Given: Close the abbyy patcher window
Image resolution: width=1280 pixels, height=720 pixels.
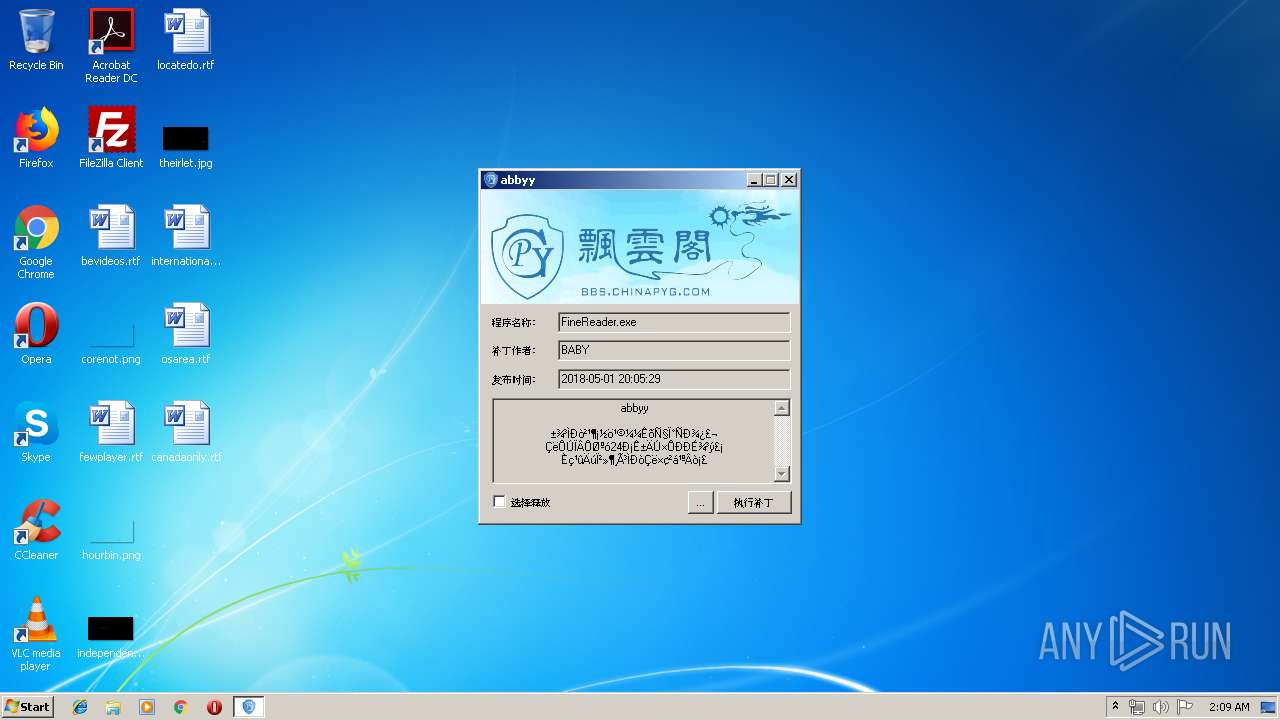Looking at the screenshot, I should pos(789,180).
